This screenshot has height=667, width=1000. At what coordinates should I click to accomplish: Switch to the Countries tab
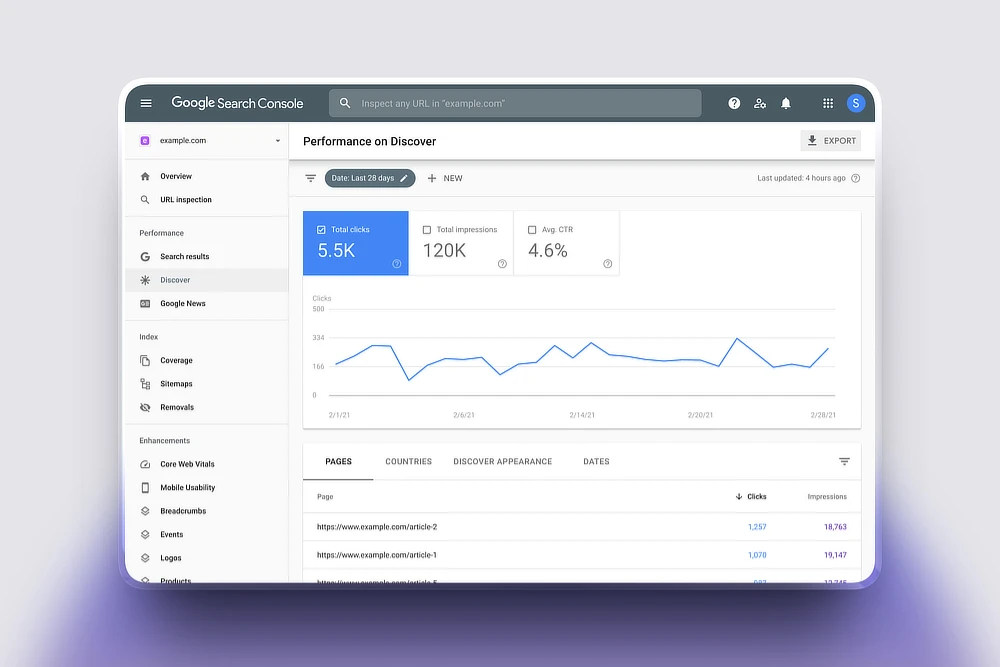point(409,462)
